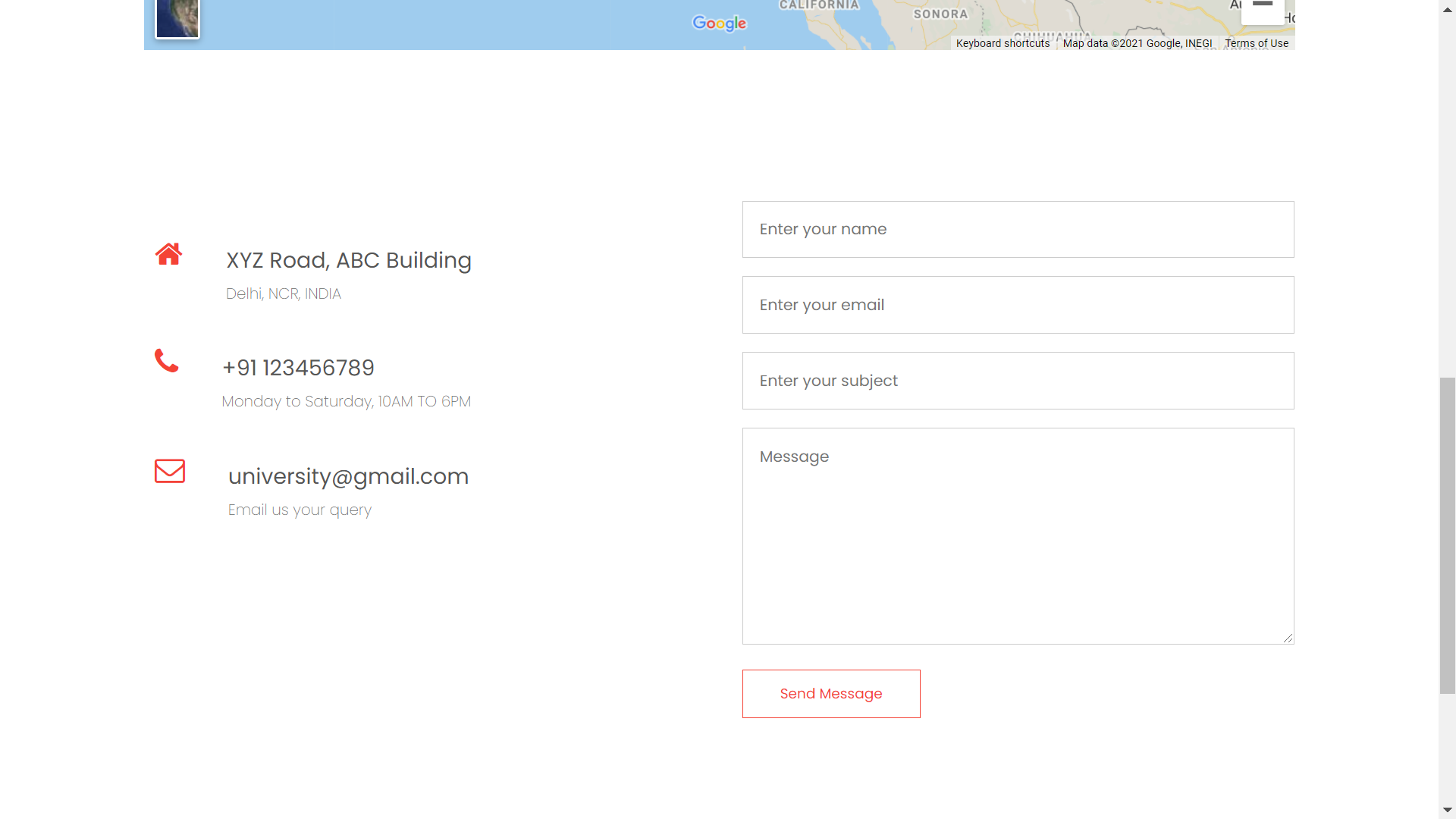Click the red telephone icon

point(166,362)
